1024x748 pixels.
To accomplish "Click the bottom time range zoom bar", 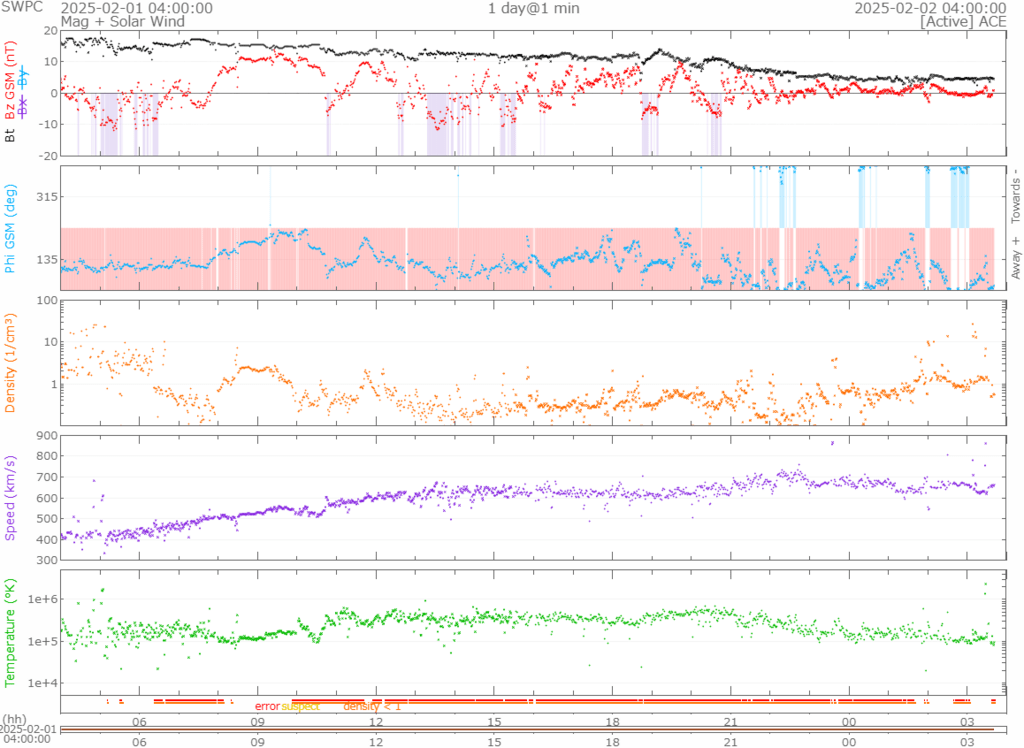I will click(527, 728).
